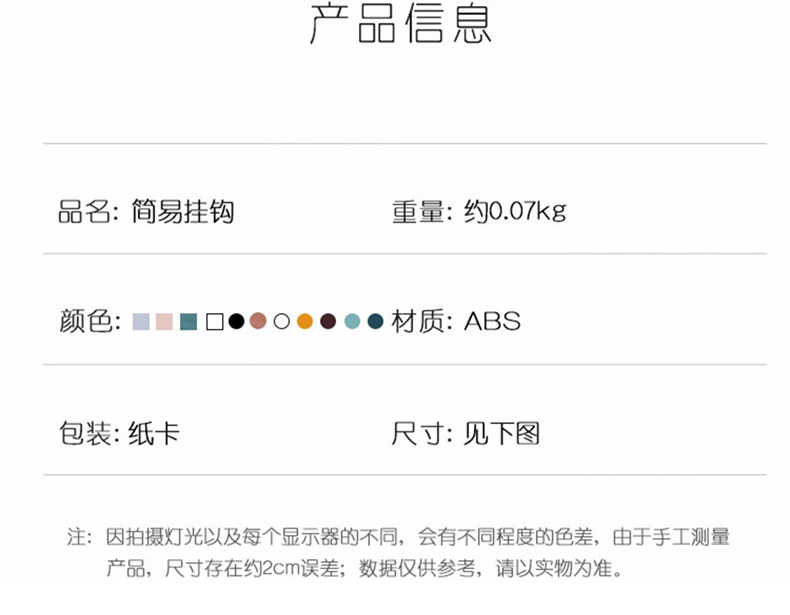The height and width of the screenshot is (615, 790).
Task: Pick the white outlined circle swatch
Action: click(282, 321)
